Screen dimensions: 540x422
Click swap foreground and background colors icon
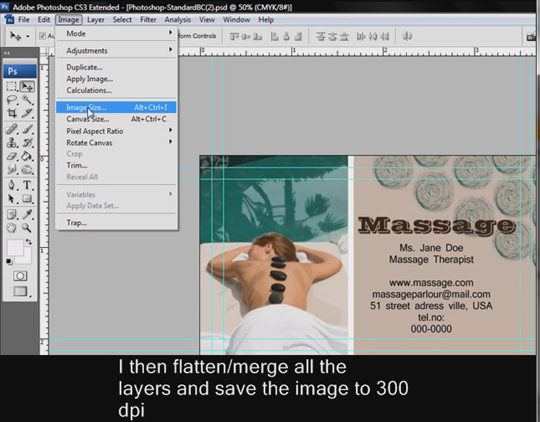tap(29, 241)
